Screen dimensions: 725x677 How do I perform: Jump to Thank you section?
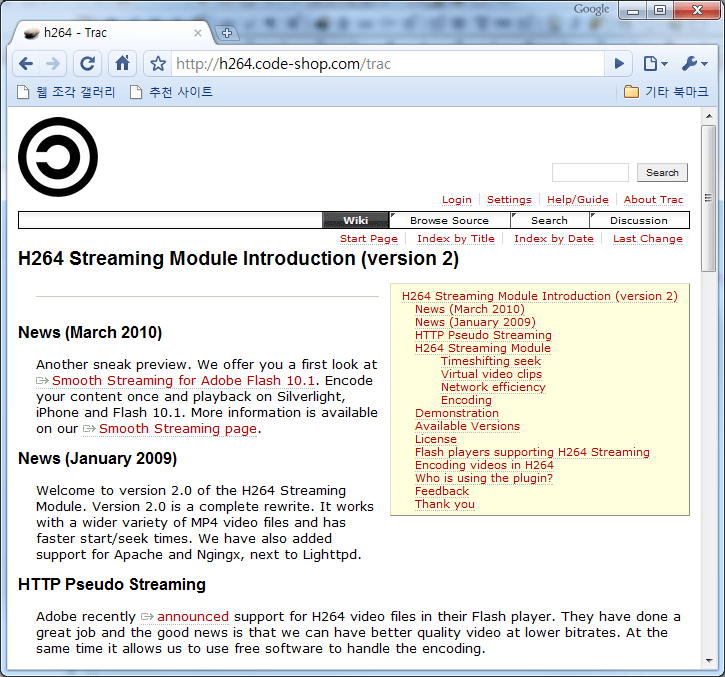coord(445,504)
